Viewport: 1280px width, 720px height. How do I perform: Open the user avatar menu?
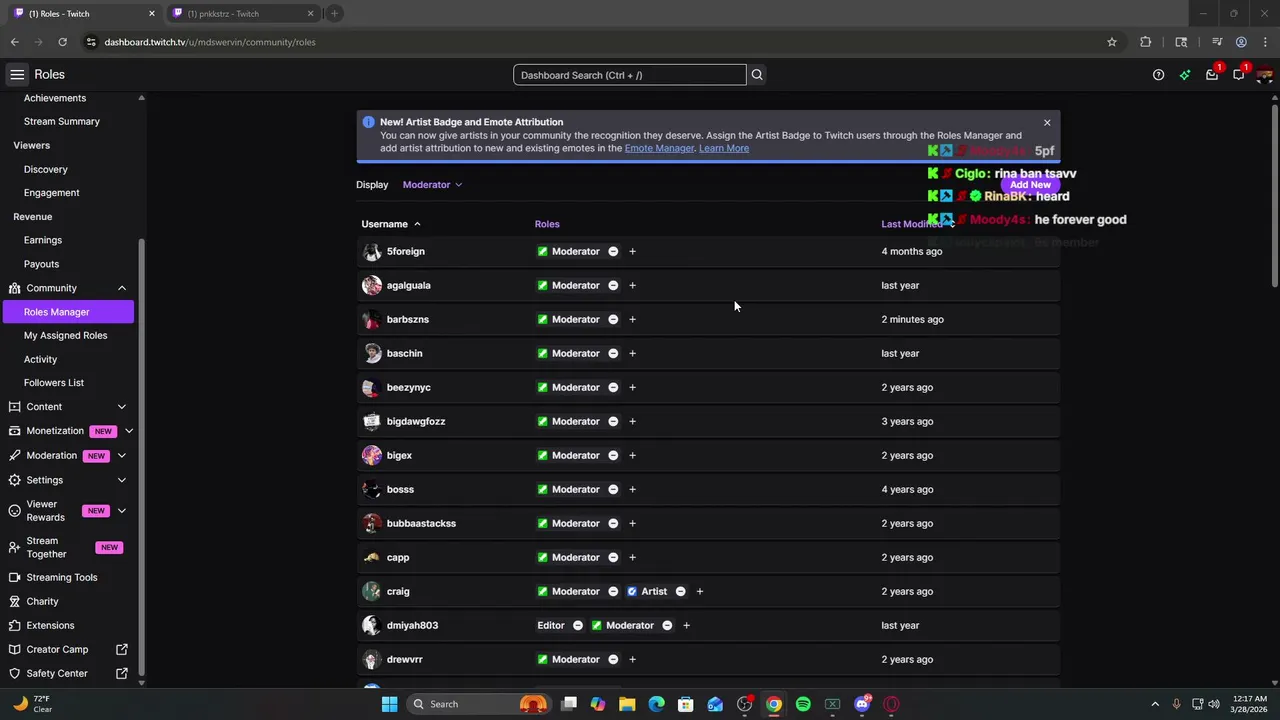click(1264, 75)
